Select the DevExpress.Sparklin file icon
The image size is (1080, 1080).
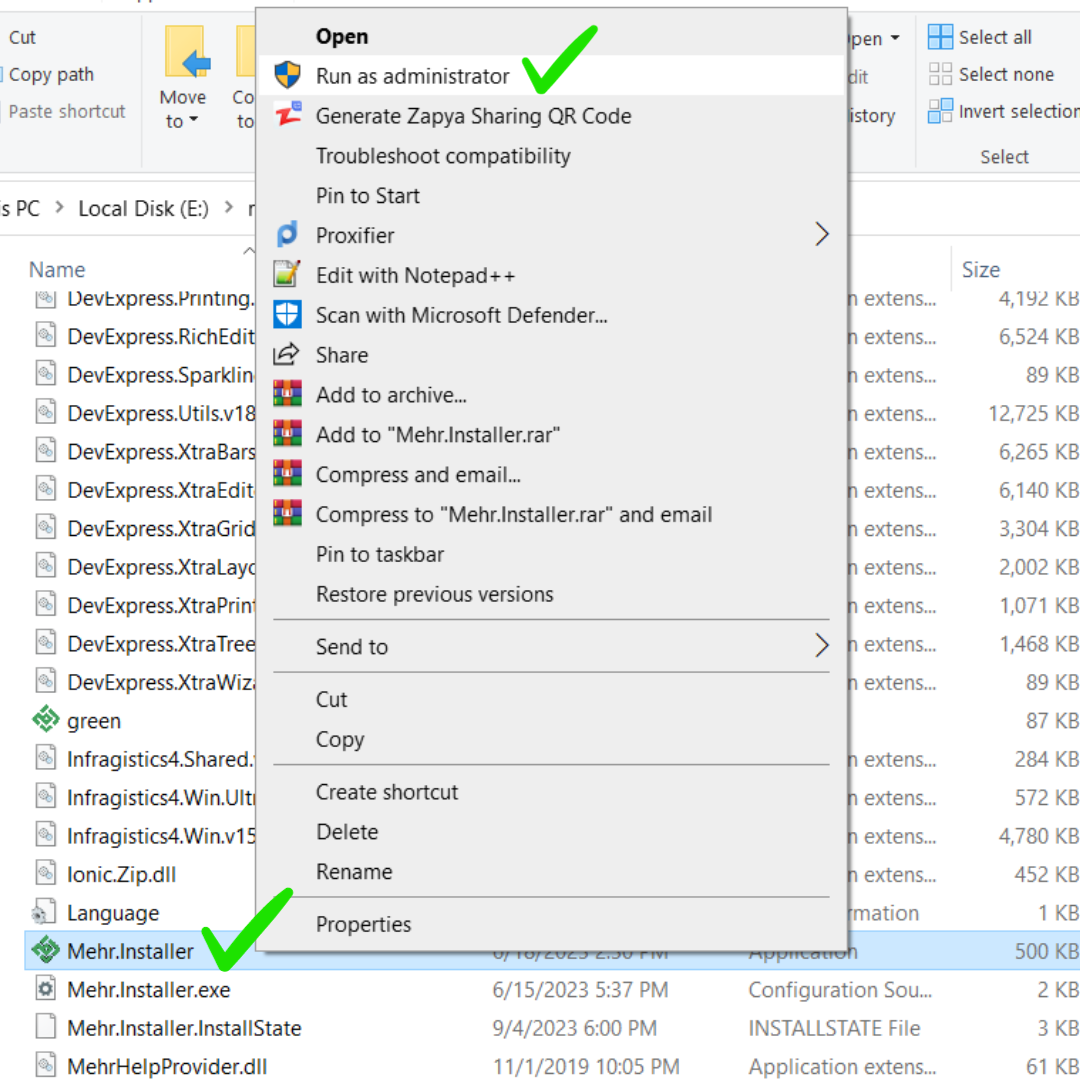(45, 375)
